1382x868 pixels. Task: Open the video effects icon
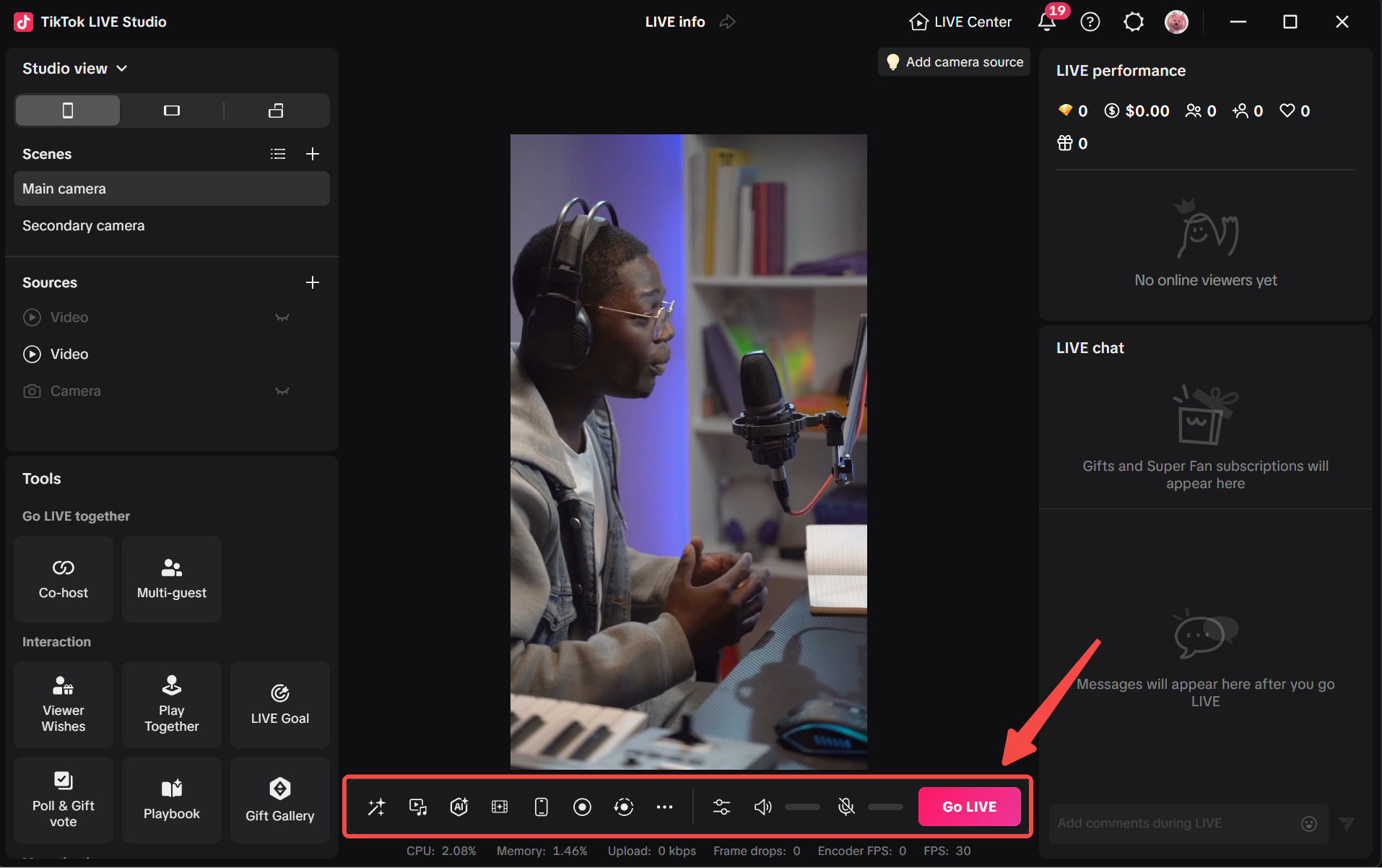coord(500,807)
